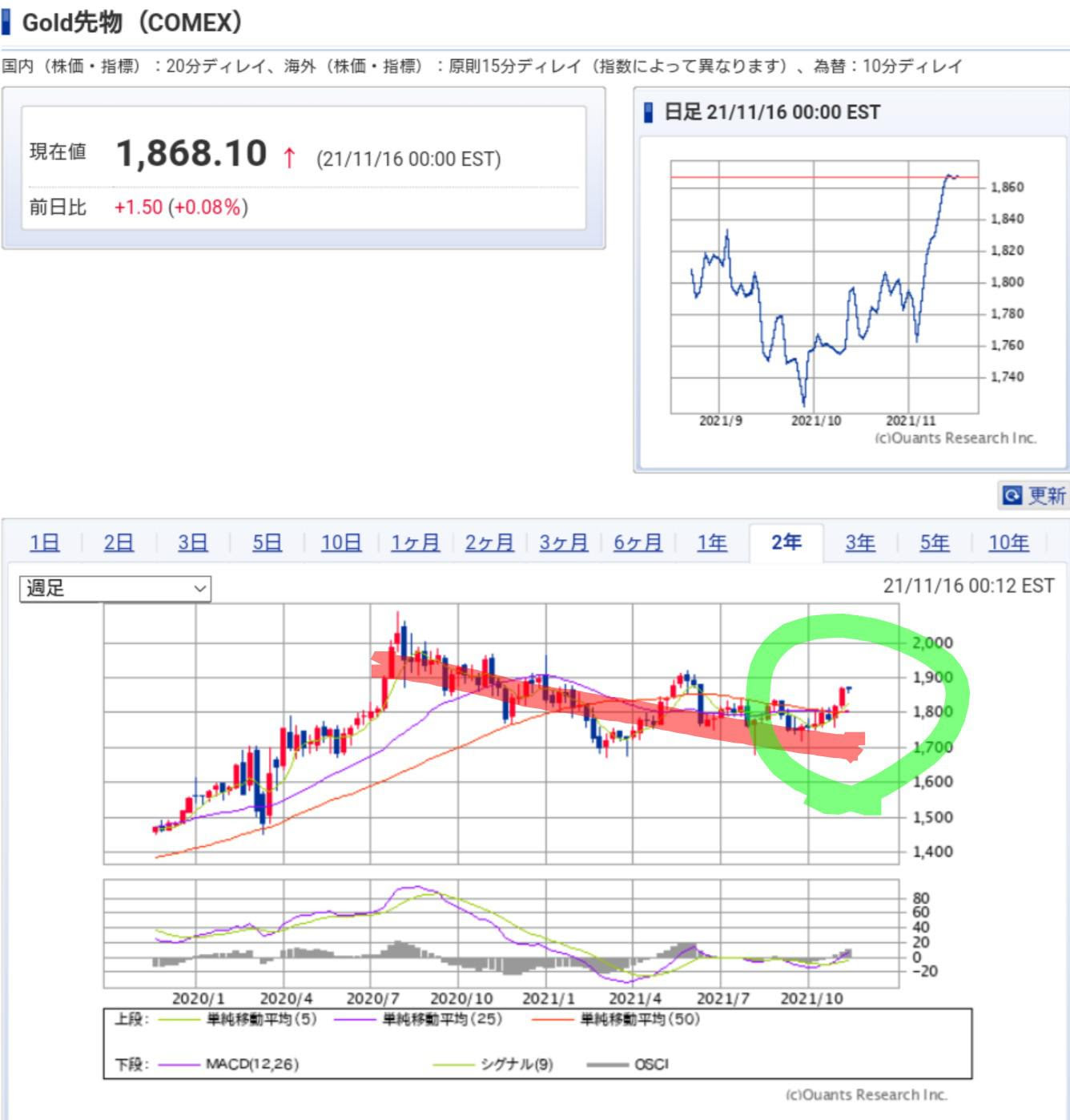
Task: Click the red up-arrow price indicator
Action: [289, 157]
